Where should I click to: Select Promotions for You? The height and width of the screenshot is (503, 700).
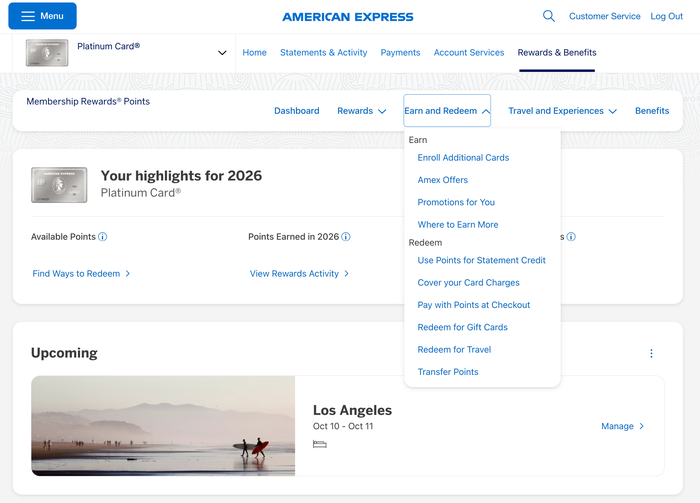(x=456, y=202)
